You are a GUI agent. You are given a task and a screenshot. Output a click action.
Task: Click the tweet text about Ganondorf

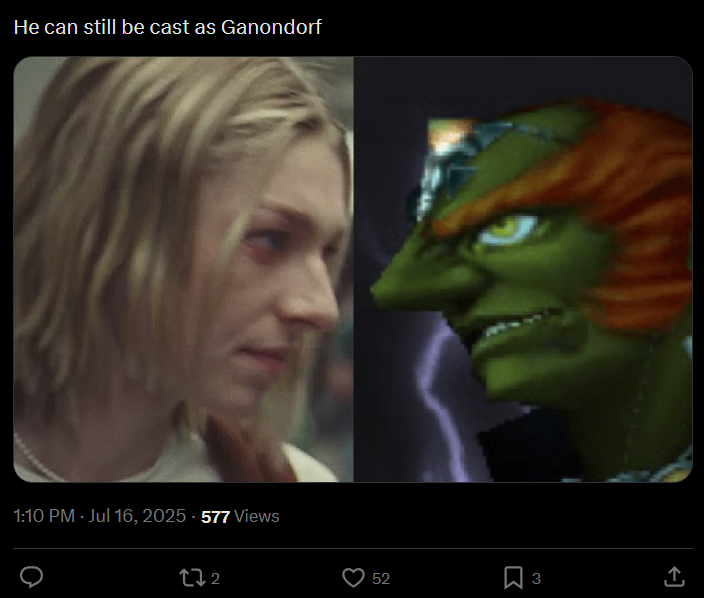pyautogui.click(x=167, y=27)
